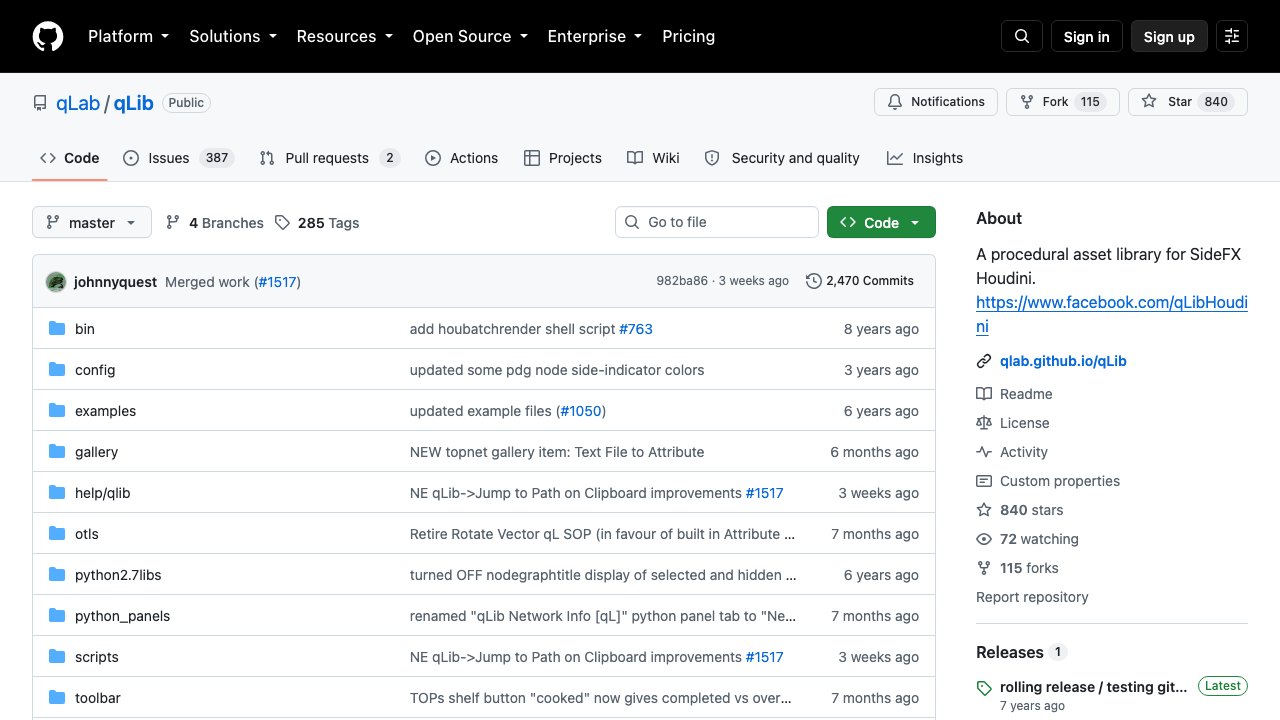This screenshot has width=1280, height=720.
Task: Switch to the Code tab
Action: tap(70, 158)
